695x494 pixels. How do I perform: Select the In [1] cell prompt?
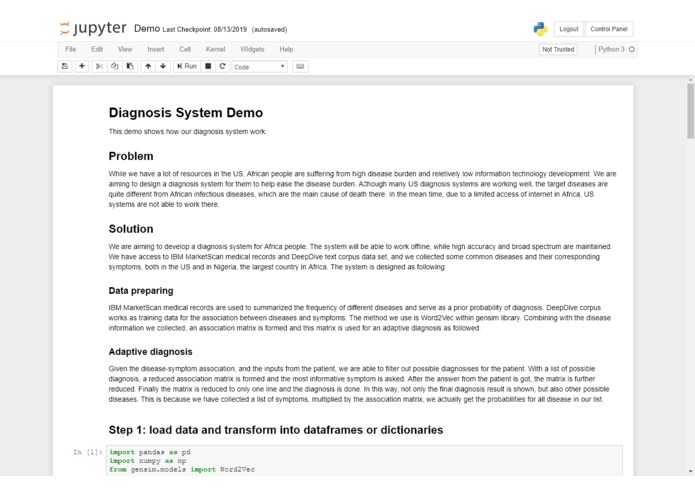pyautogui.click(x=88, y=452)
